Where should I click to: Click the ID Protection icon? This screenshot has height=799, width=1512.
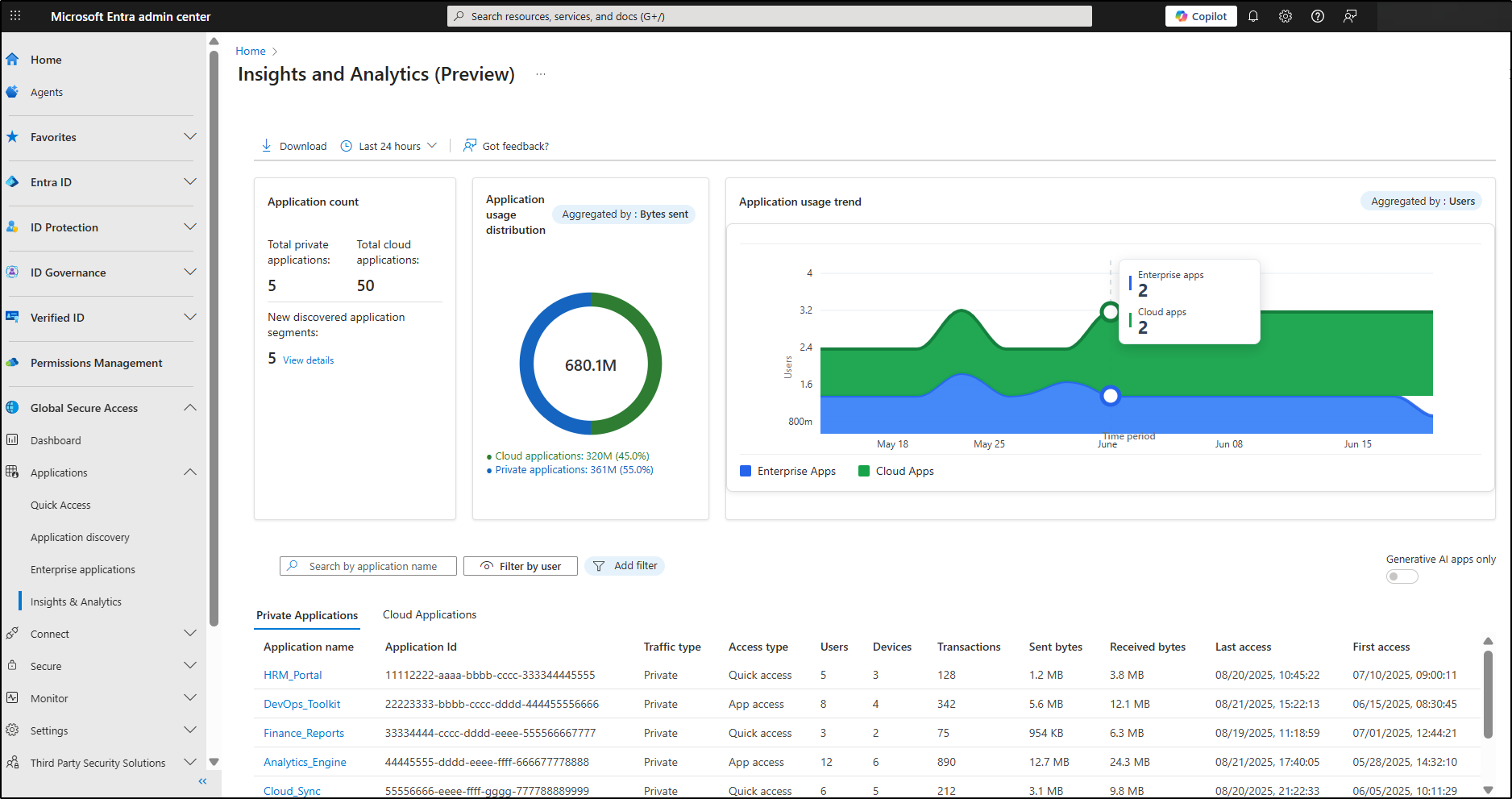tap(12, 227)
